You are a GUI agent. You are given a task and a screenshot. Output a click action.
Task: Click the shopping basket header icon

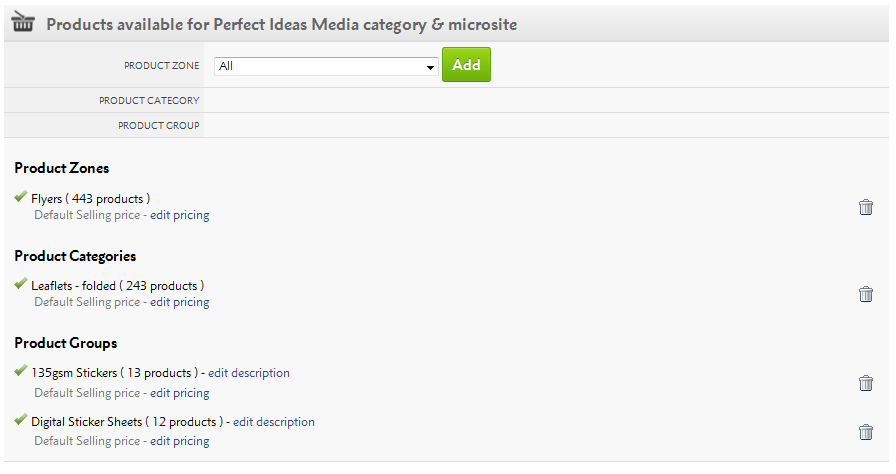point(23,22)
